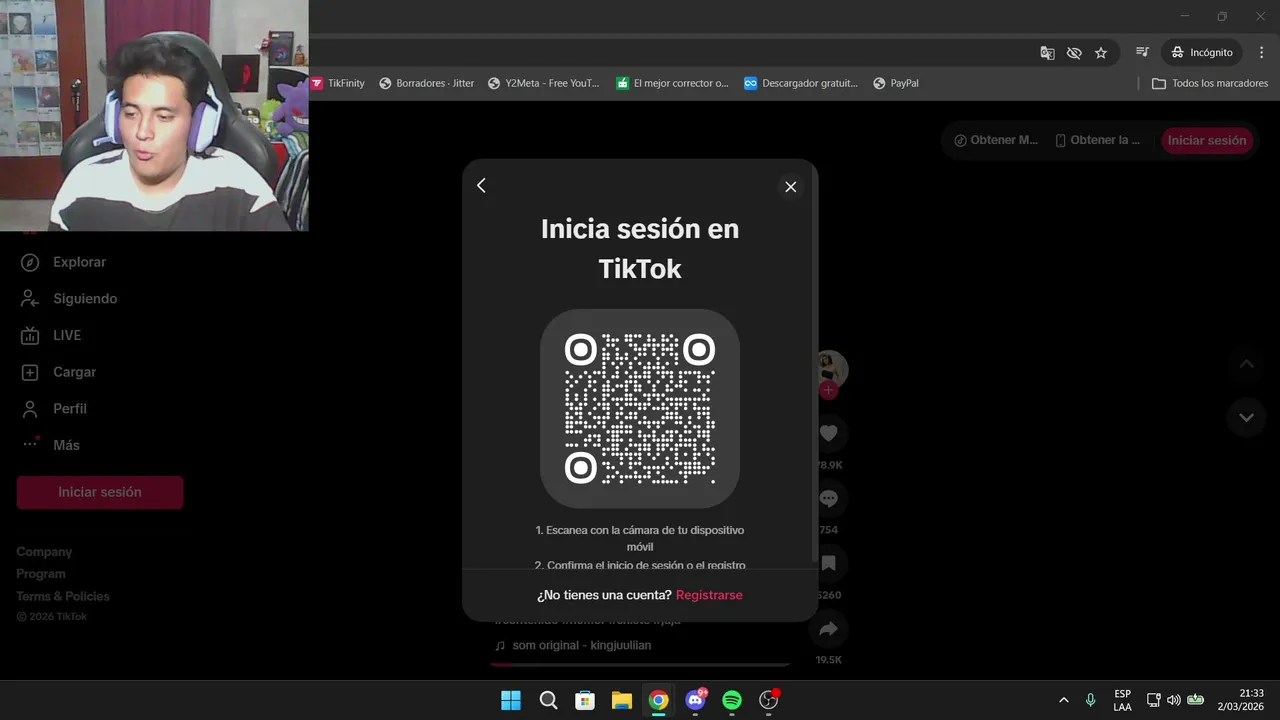Click the volume speaker tray icon
The image size is (1280, 720).
pyautogui.click(x=1174, y=700)
